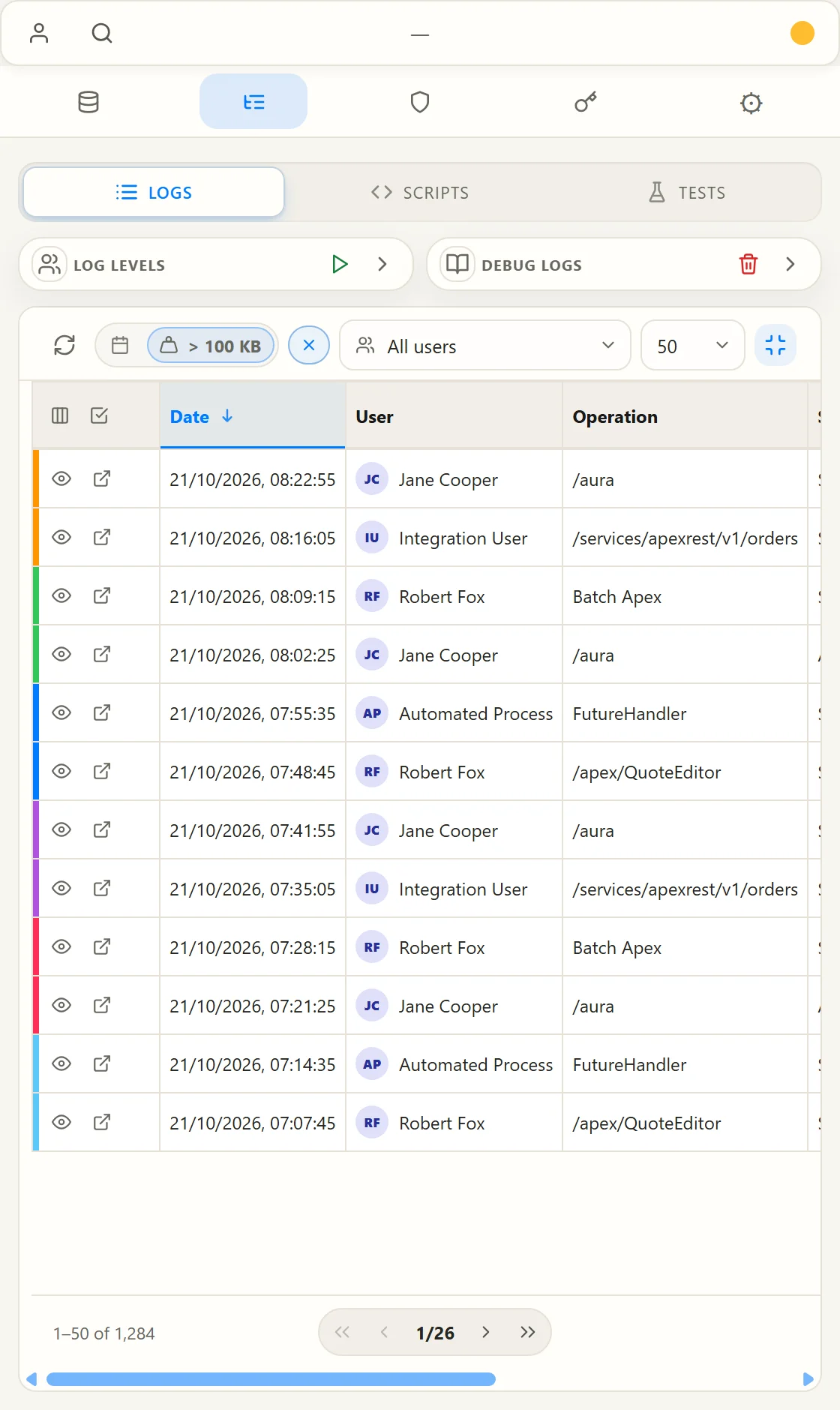Open the key credentials tab
The width and height of the screenshot is (840, 1410).
tap(586, 102)
